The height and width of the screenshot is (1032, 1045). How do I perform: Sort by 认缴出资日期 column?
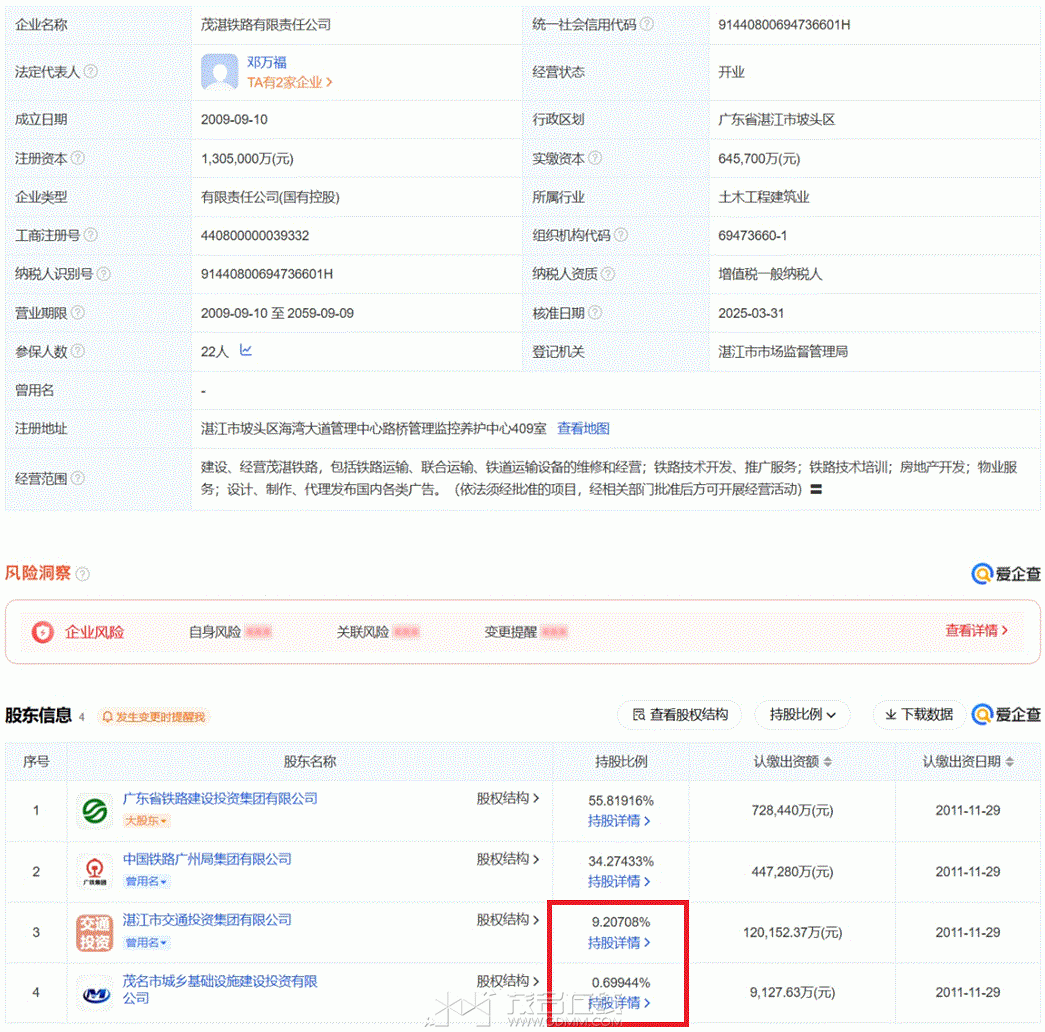(1009, 762)
